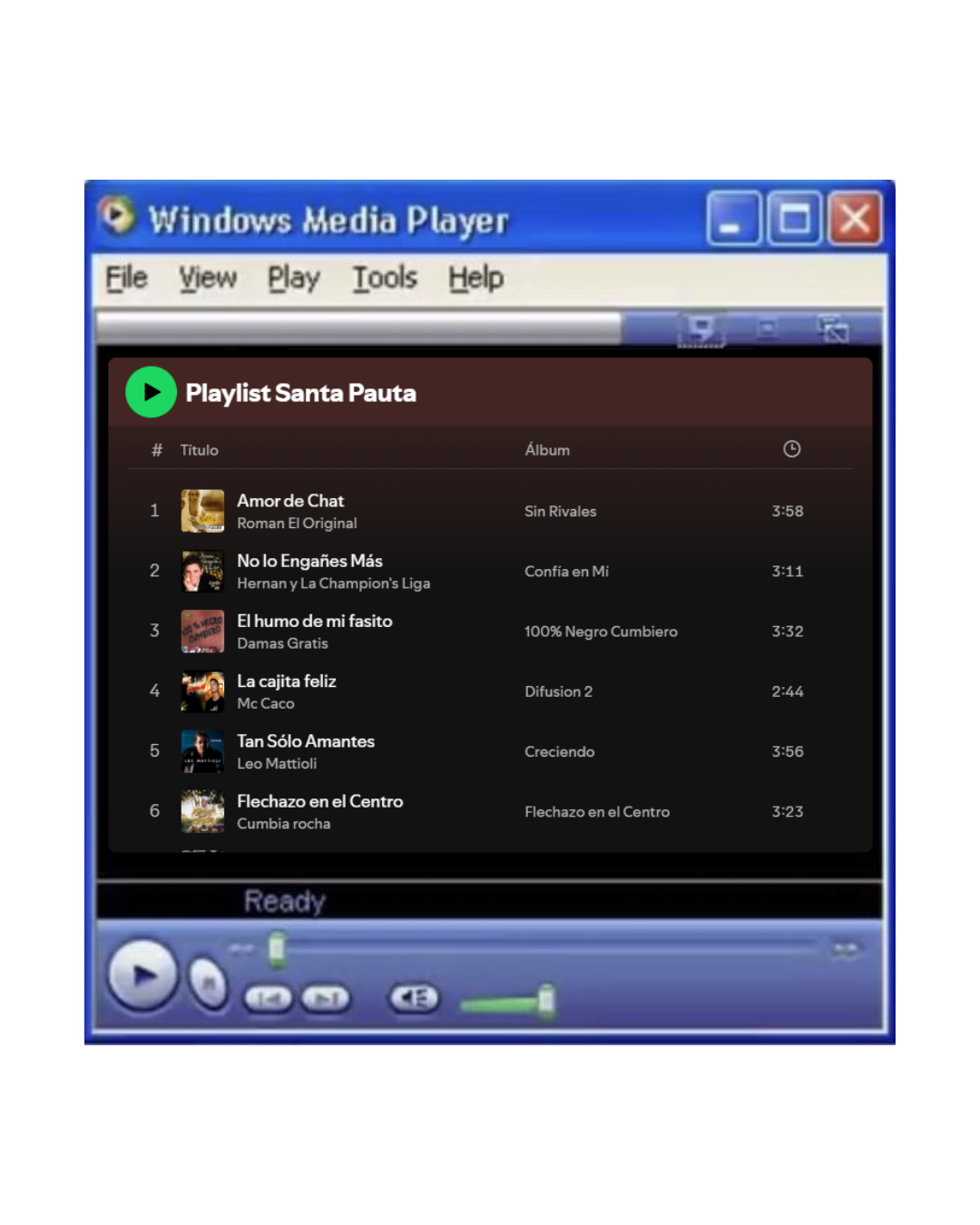Click the Flechazo en el Centro song cover
This screenshot has width=980, height=1225.
tap(202, 811)
